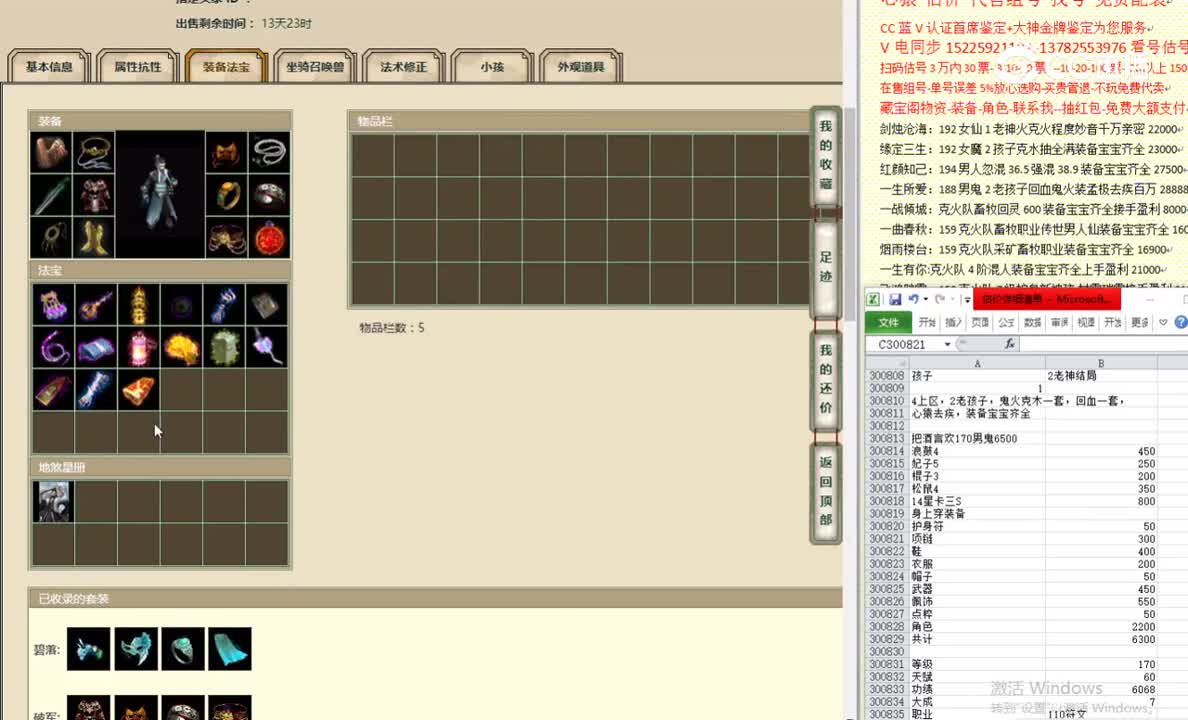Image resolution: width=1188 pixels, height=720 pixels.
Task: Select the purple whip magic treasure icon
Action: coord(53,348)
